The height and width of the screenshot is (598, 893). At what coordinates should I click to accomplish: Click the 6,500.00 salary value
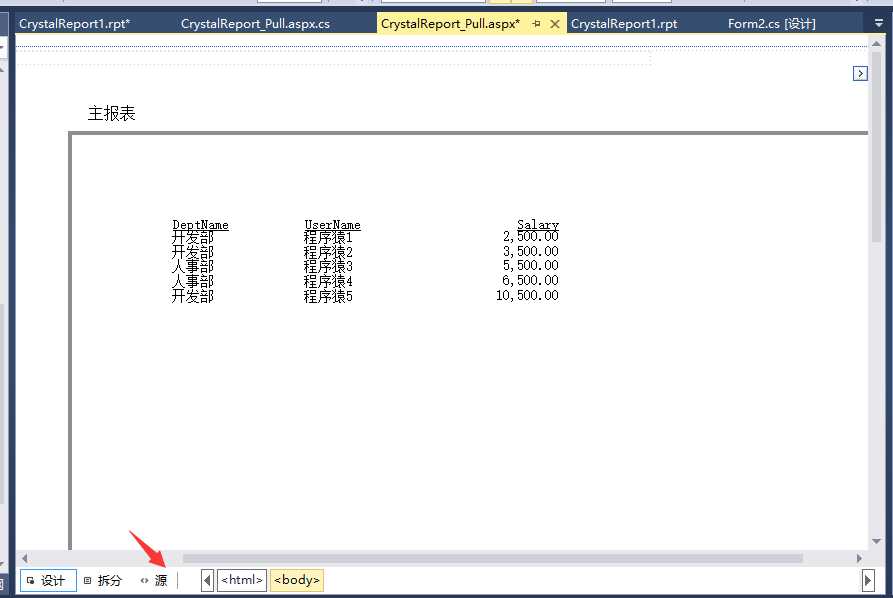tap(530, 280)
